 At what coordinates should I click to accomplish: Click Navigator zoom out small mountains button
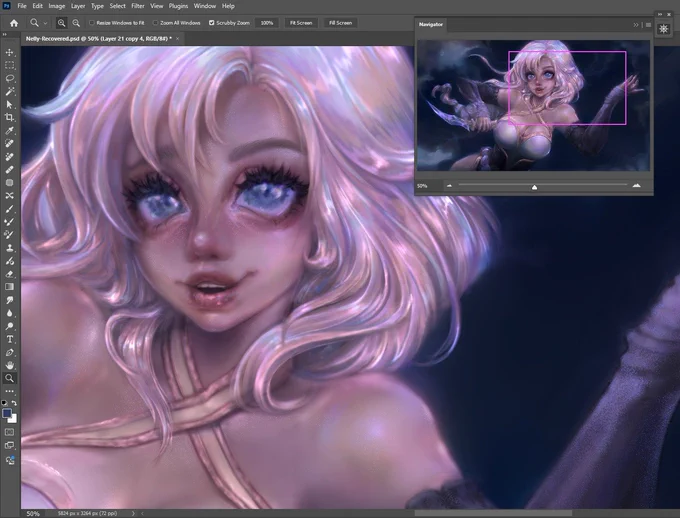449,186
